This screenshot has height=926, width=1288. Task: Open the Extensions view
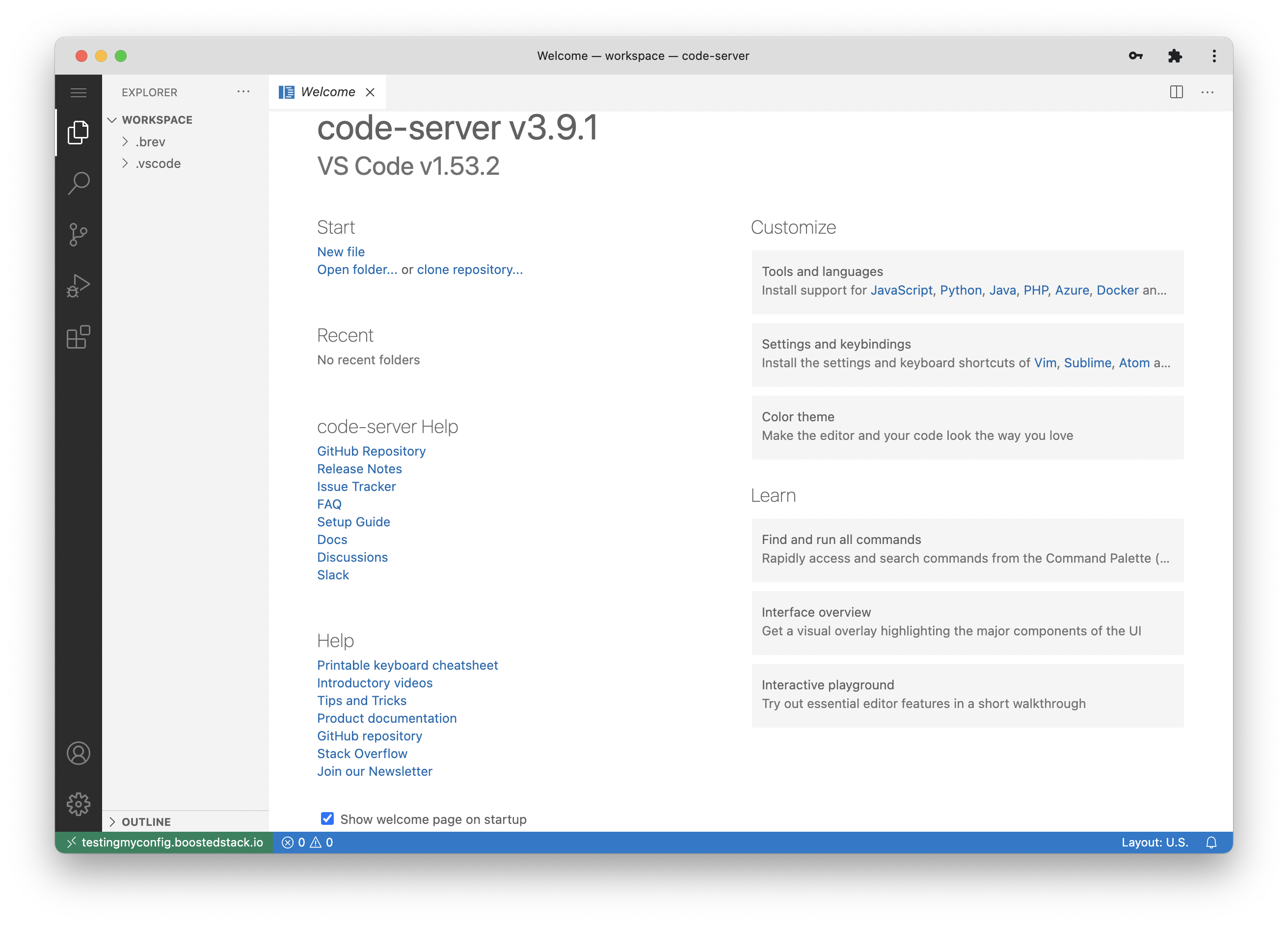79,337
